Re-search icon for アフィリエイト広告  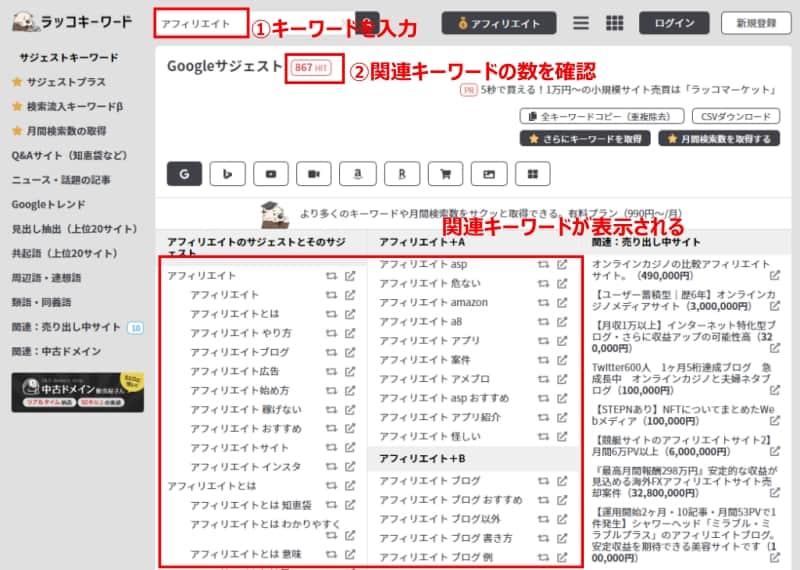tap(332, 371)
